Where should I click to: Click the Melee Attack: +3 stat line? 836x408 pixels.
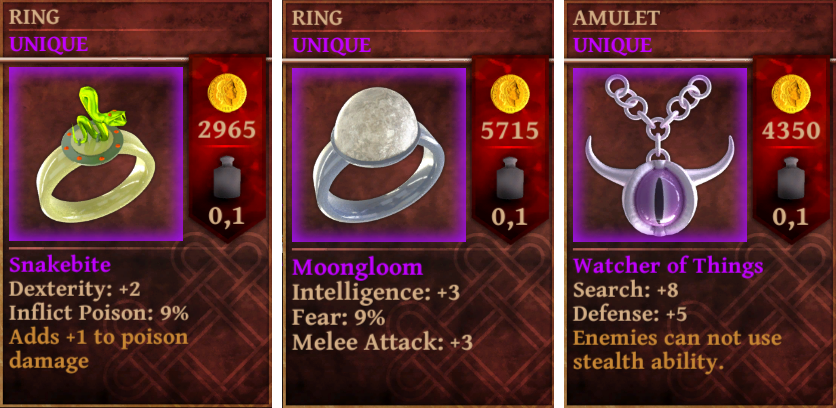(383, 343)
